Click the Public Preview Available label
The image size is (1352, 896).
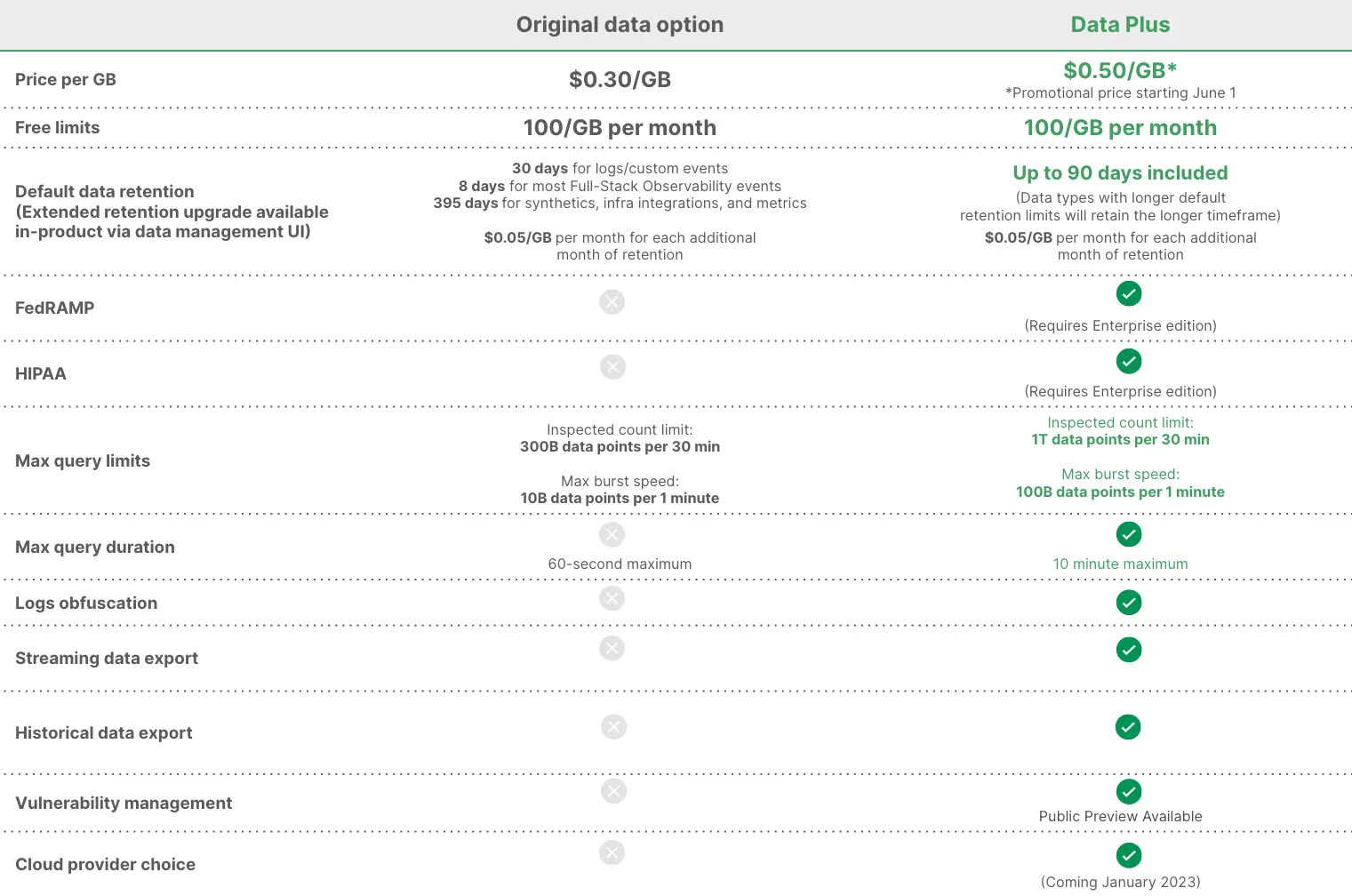click(1120, 816)
